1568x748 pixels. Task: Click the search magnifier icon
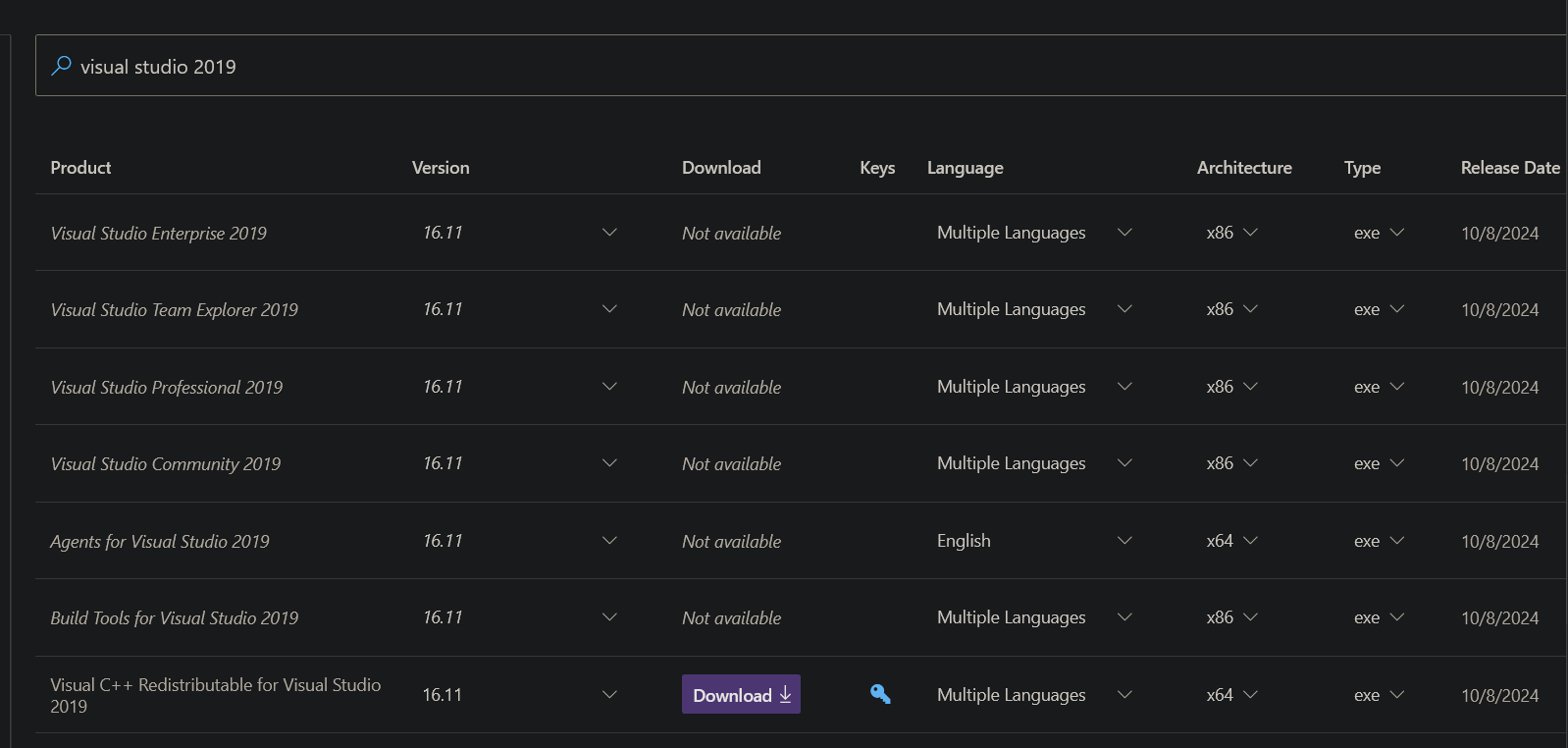61,66
